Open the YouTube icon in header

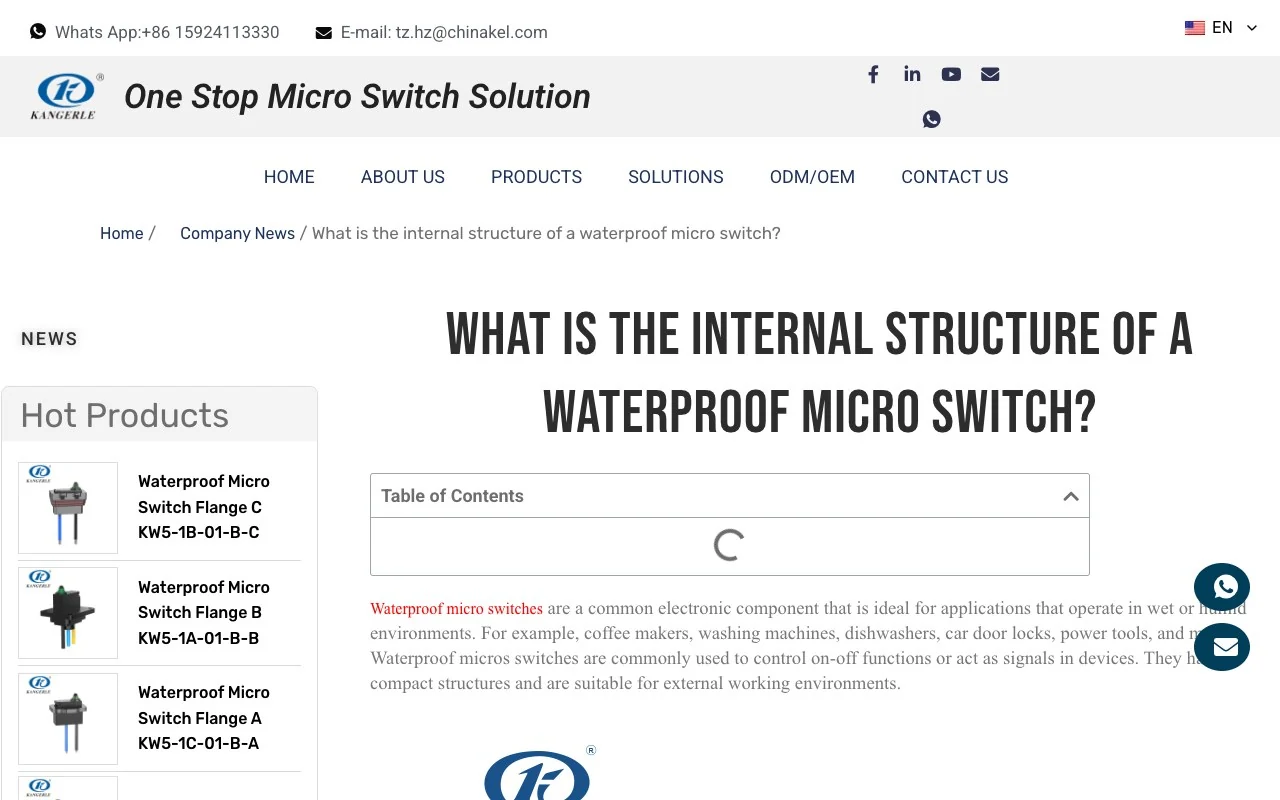pos(951,74)
